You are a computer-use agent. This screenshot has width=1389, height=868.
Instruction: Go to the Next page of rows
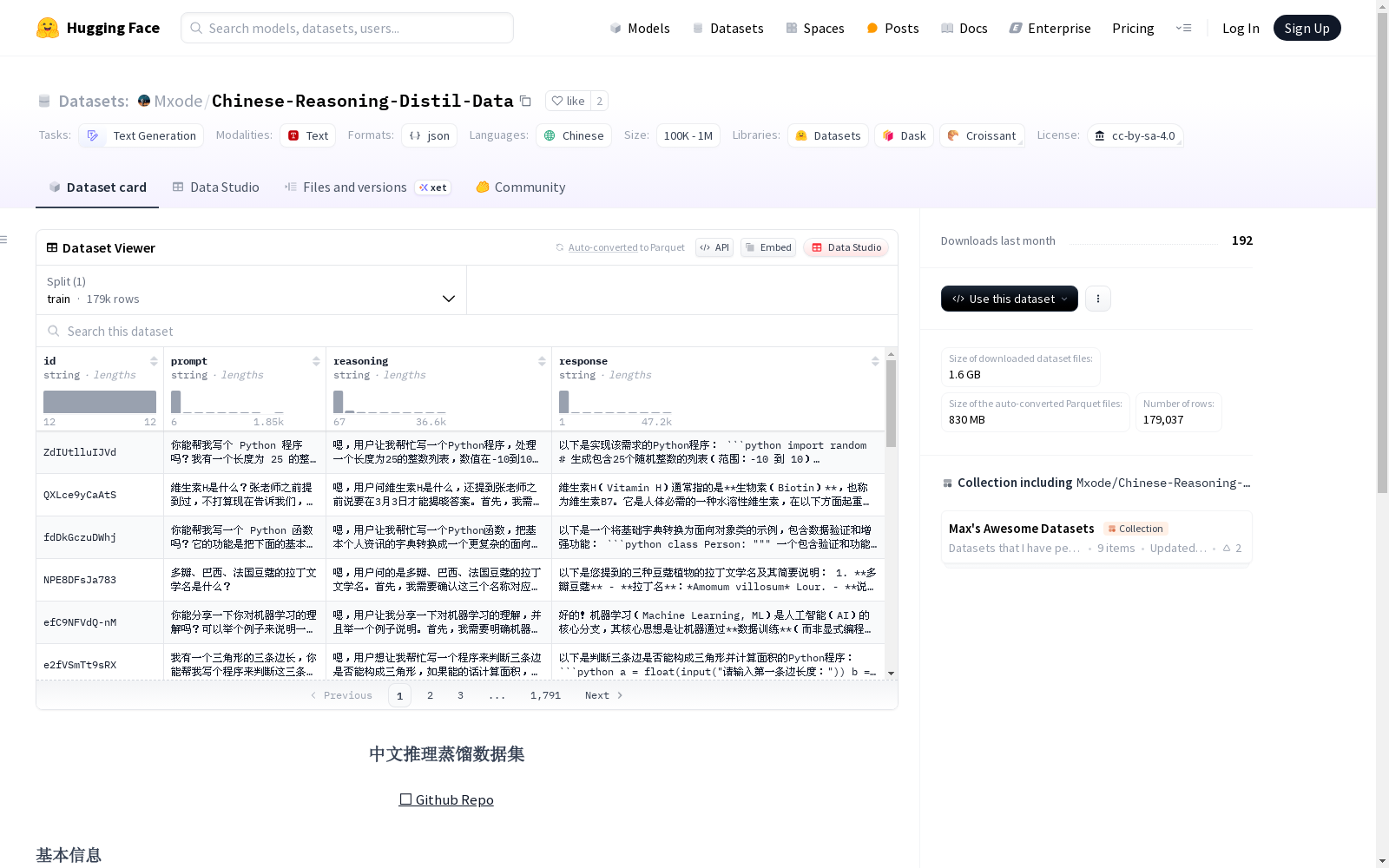(x=603, y=695)
